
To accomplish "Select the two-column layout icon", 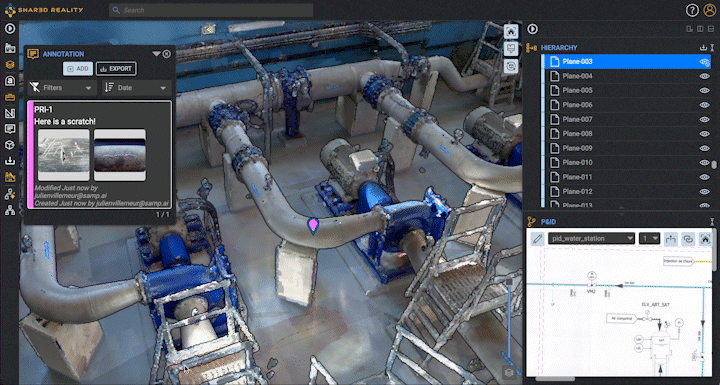I will [x=700, y=29].
